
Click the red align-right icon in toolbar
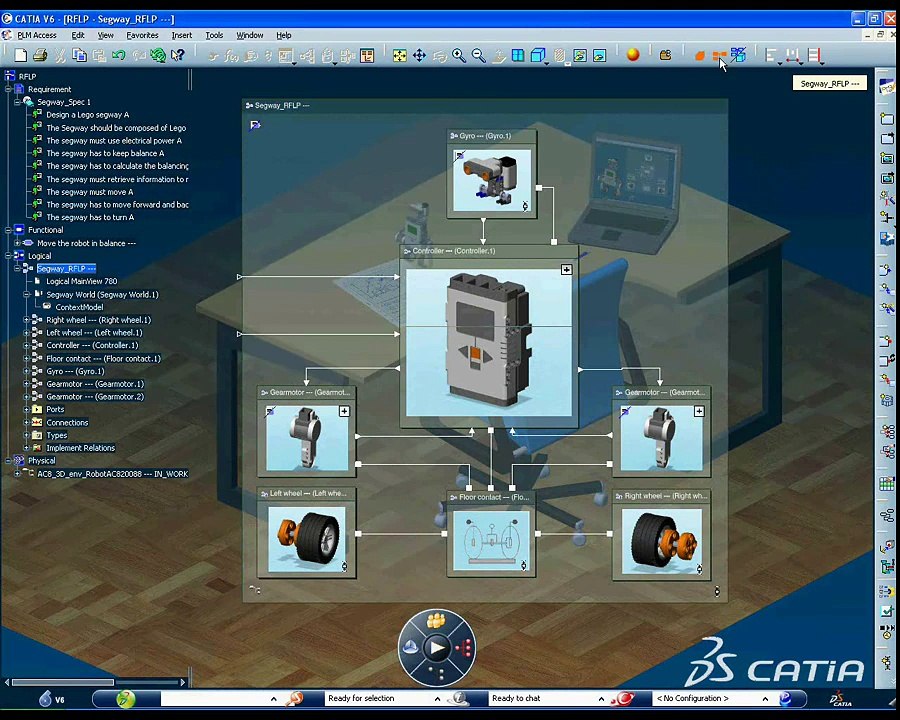pos(814,56)
